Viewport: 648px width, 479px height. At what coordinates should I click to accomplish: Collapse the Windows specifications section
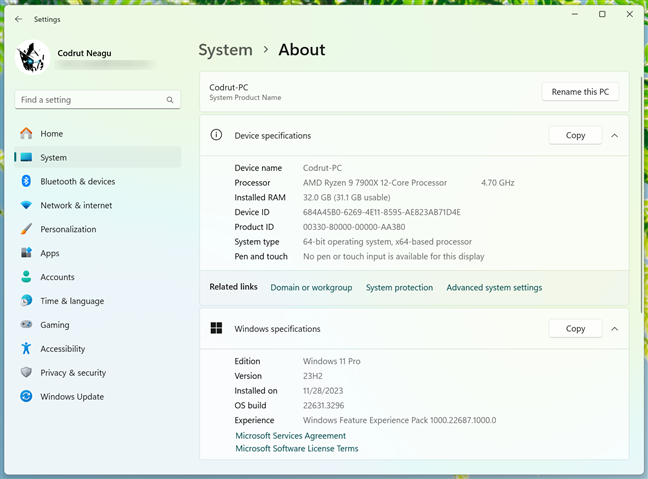coord(615,329)
